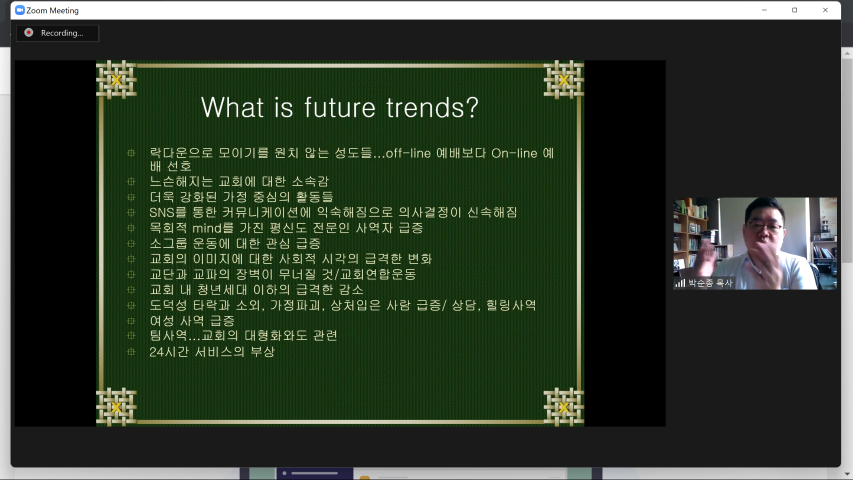Click the slide title 'What is future trends?'
The image size is (853, 480).
click(340, 107)
